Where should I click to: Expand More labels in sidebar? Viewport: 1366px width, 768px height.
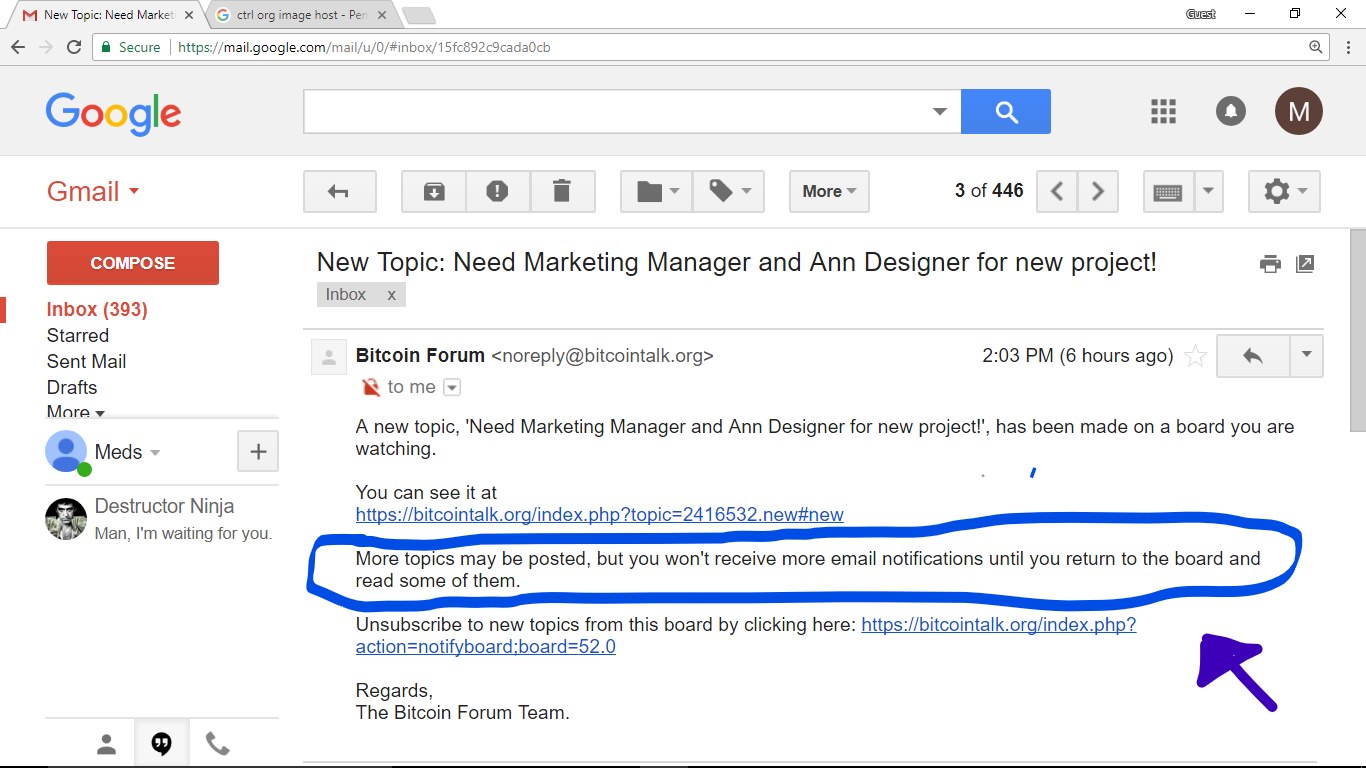coord(76,411)
